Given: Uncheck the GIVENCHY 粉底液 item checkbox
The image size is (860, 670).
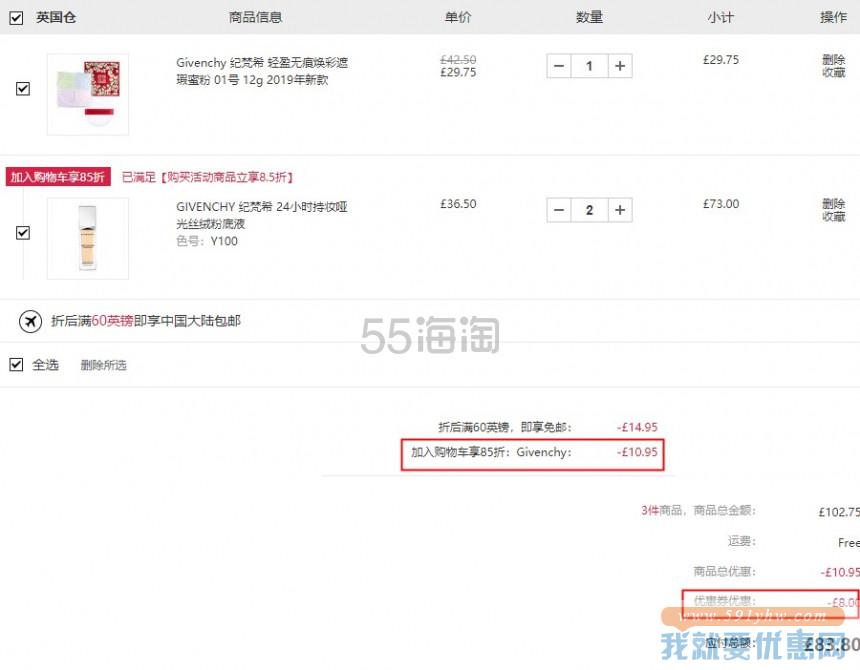Looking at the screenshot, I should tap(22, 232).
